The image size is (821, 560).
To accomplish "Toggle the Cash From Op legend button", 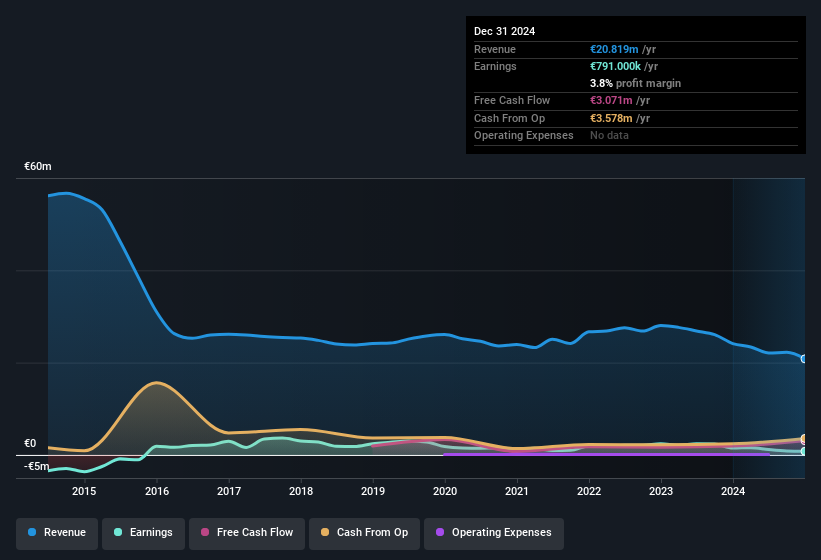I will tap(364, 533).
